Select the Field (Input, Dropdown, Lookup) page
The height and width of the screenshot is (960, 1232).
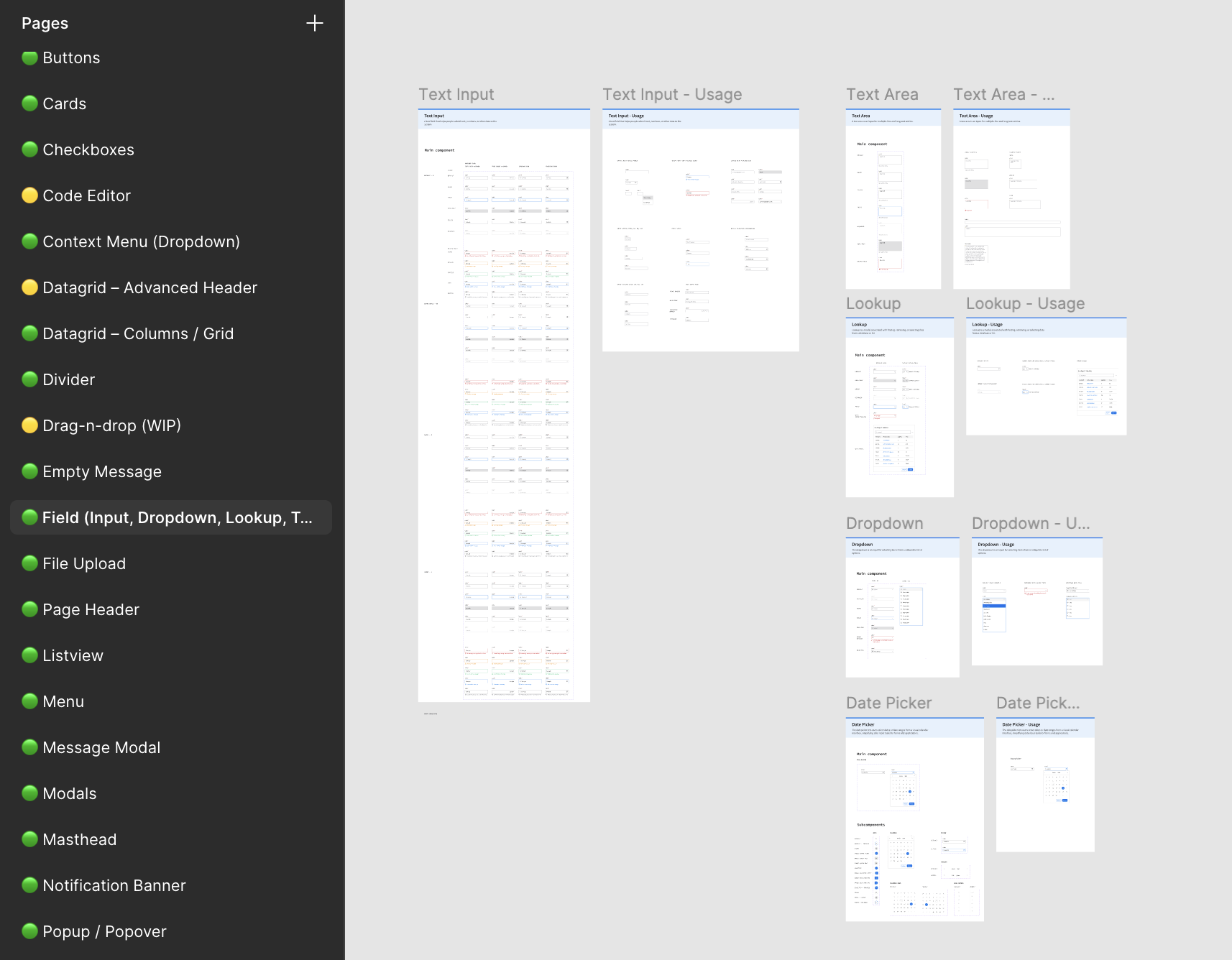coord(171,517)
